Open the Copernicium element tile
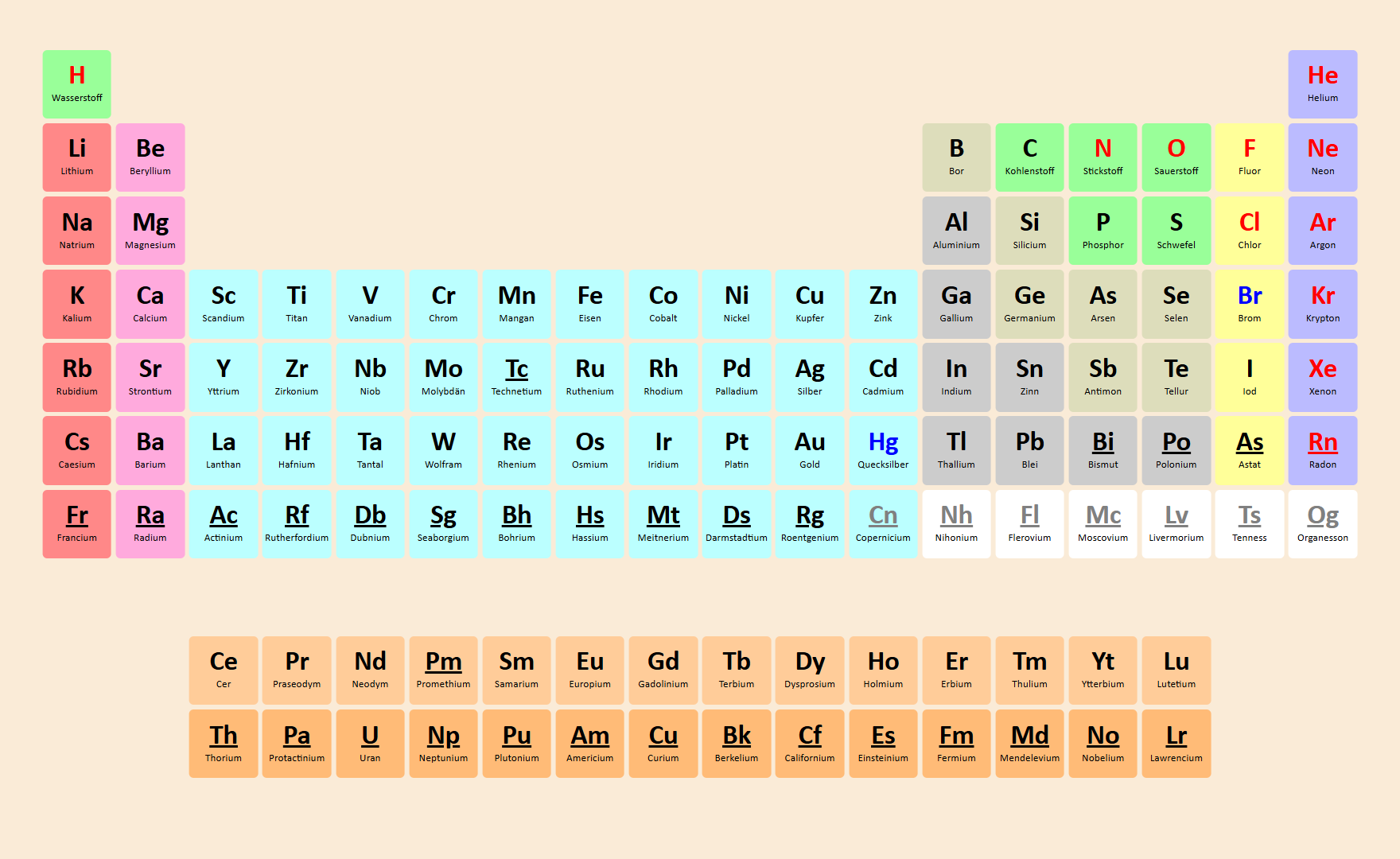Viewport: 1400px width, 859px height. 883,524
